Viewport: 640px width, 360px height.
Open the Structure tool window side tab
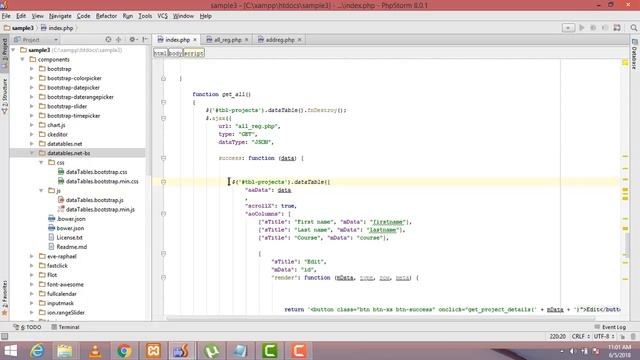coord(4,96)
